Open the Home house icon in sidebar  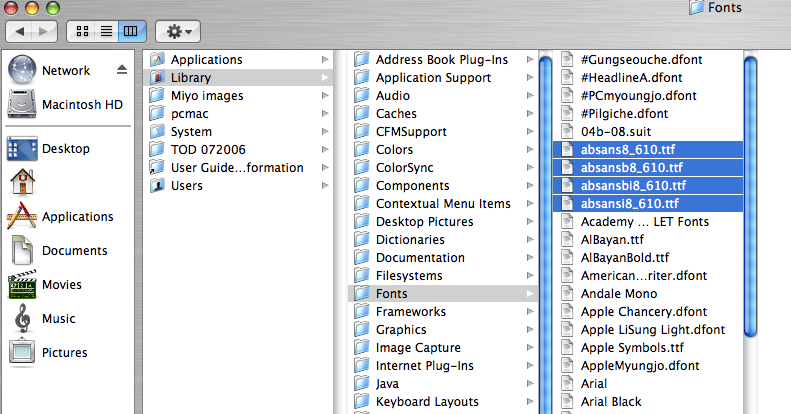click(x=23, y=182)
